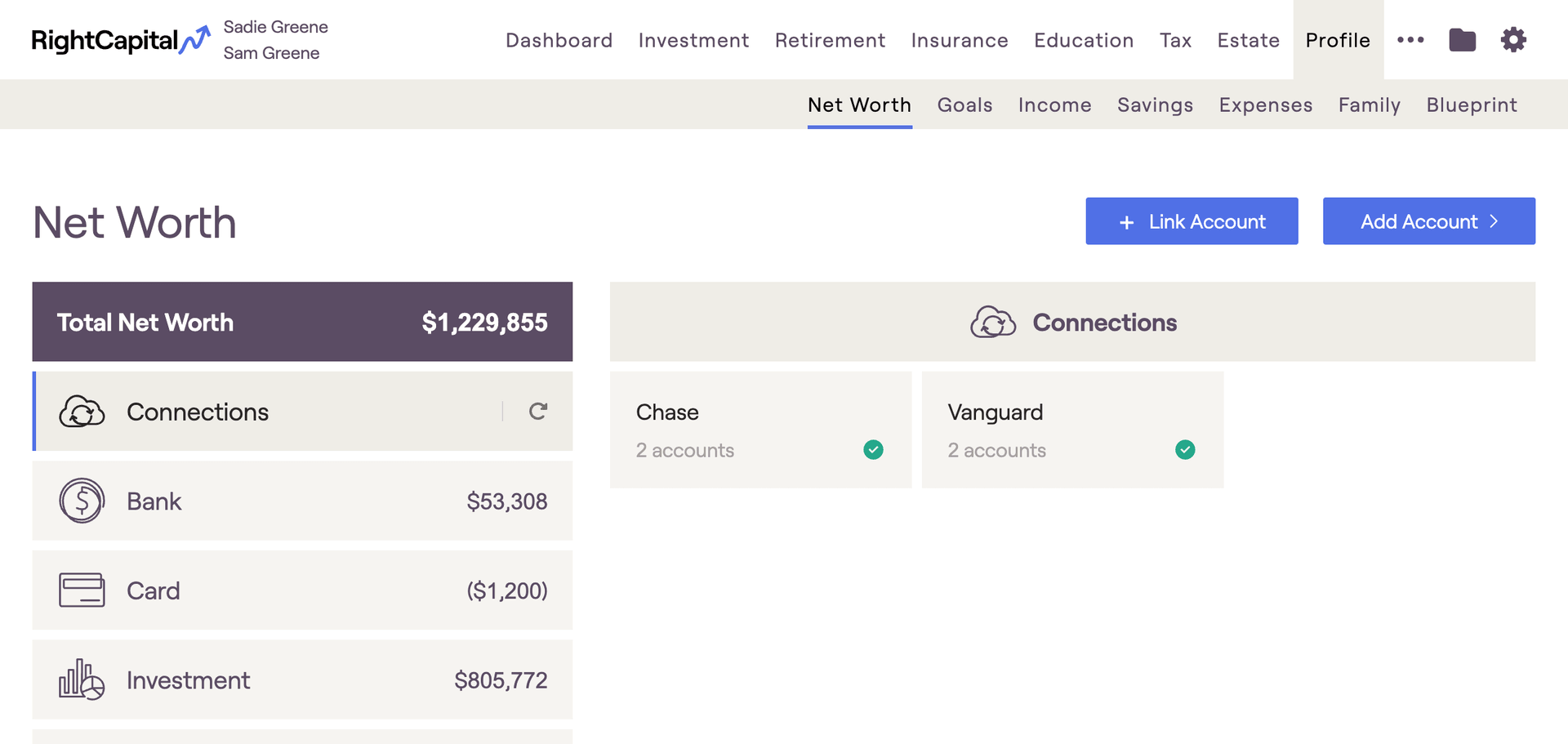Viewport: 1568px width, 744px height.
Task: Switch to the Goals tab
Action: coord(964,105)
